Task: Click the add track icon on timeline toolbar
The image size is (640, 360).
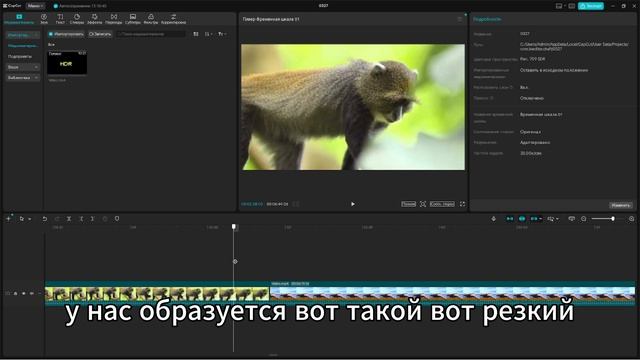Action: pos(9,219)
